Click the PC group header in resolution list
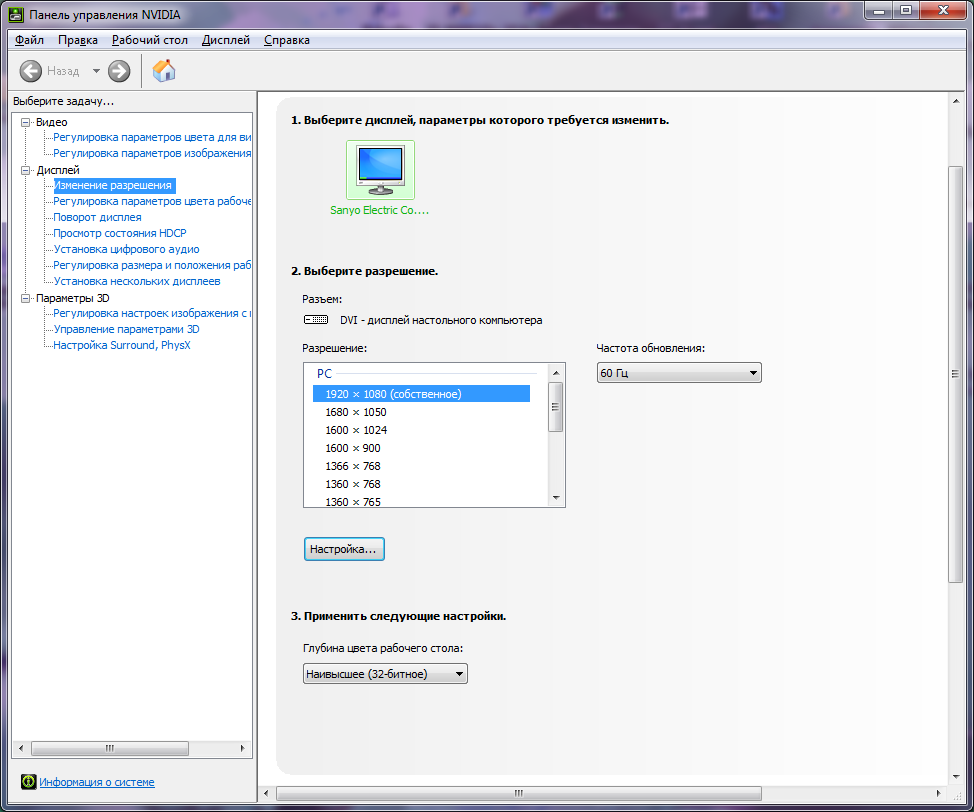The height and width of the screenshot is (812, 974). [x=324, y=373]
